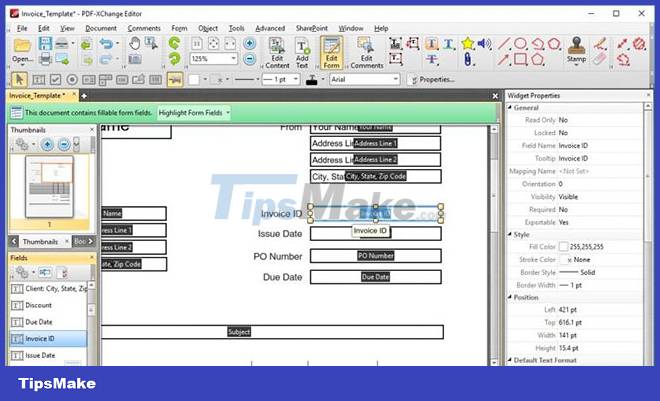660x401 pixels.
Task: Click the File Attachment paperclip icon
Action: [467, 59]
